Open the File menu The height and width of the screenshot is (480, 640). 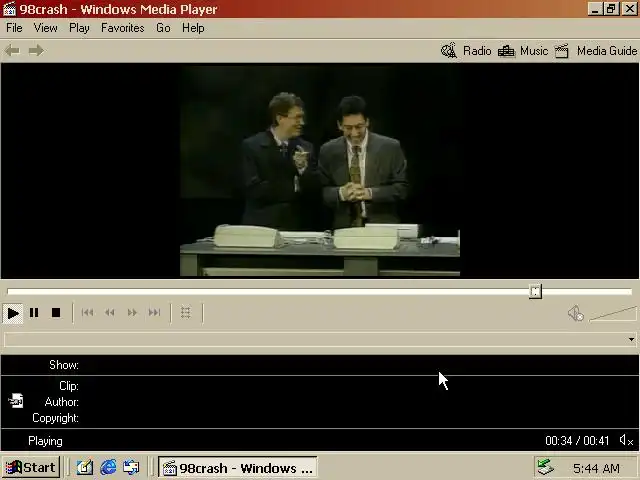[x=14, y=28]
